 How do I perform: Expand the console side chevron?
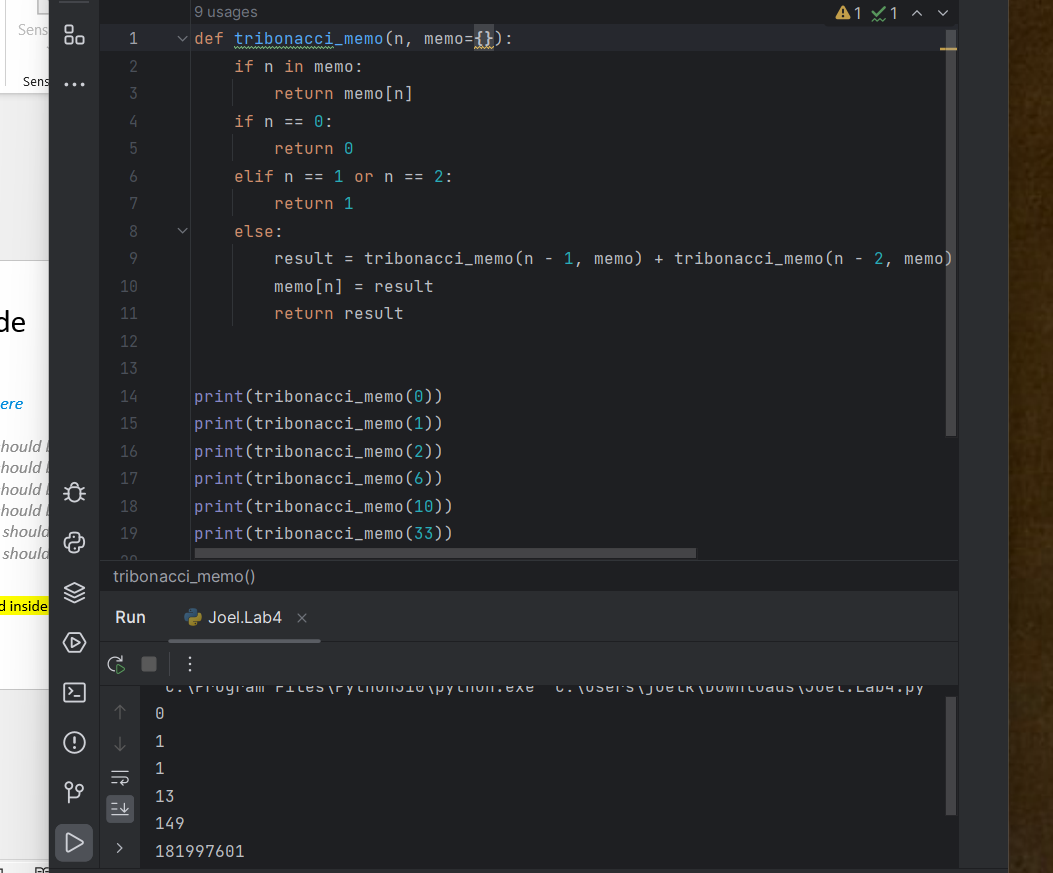pos(120,848)
